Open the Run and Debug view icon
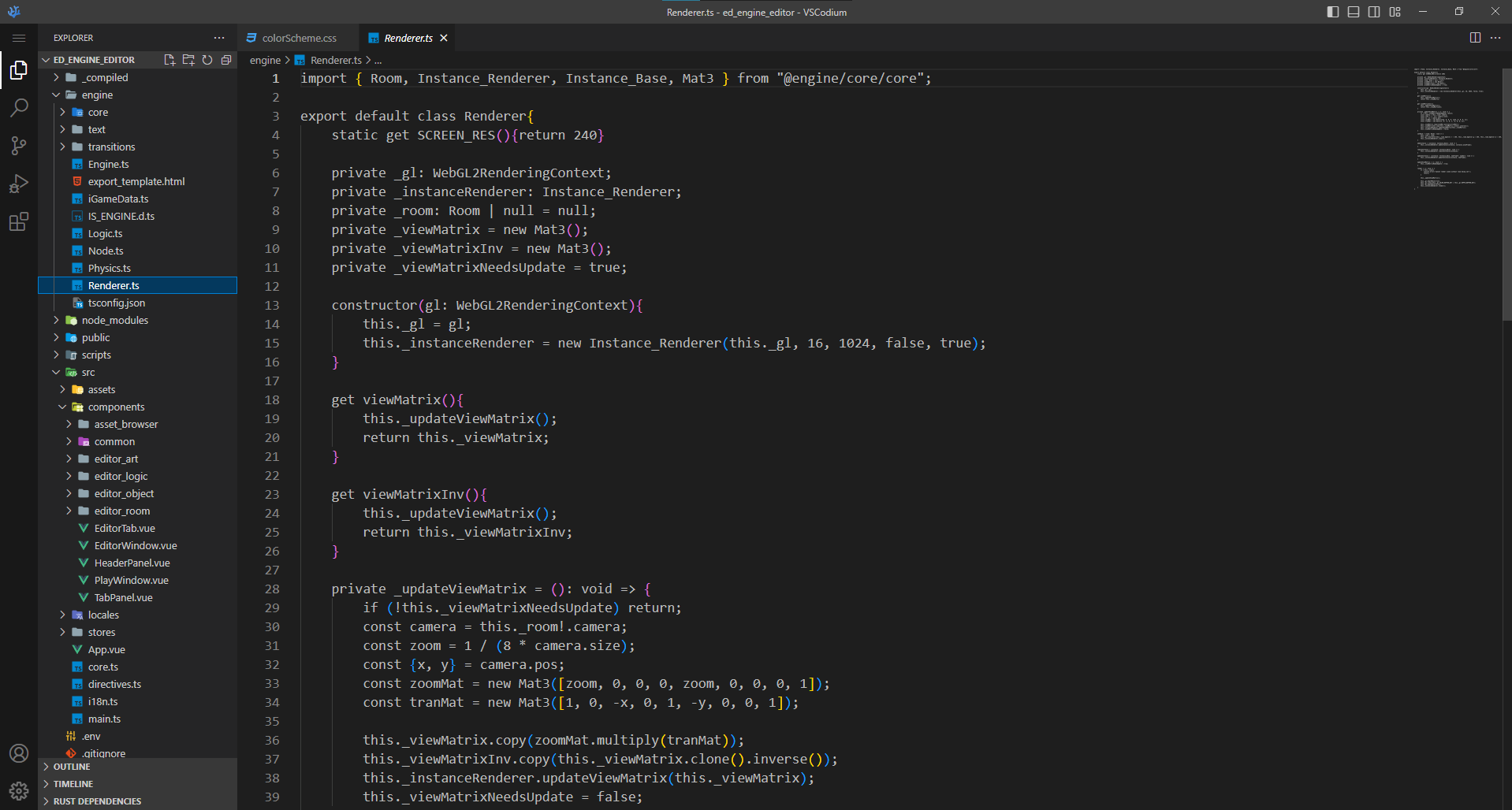Screen dimensions: 1512x810 (19, 184)
